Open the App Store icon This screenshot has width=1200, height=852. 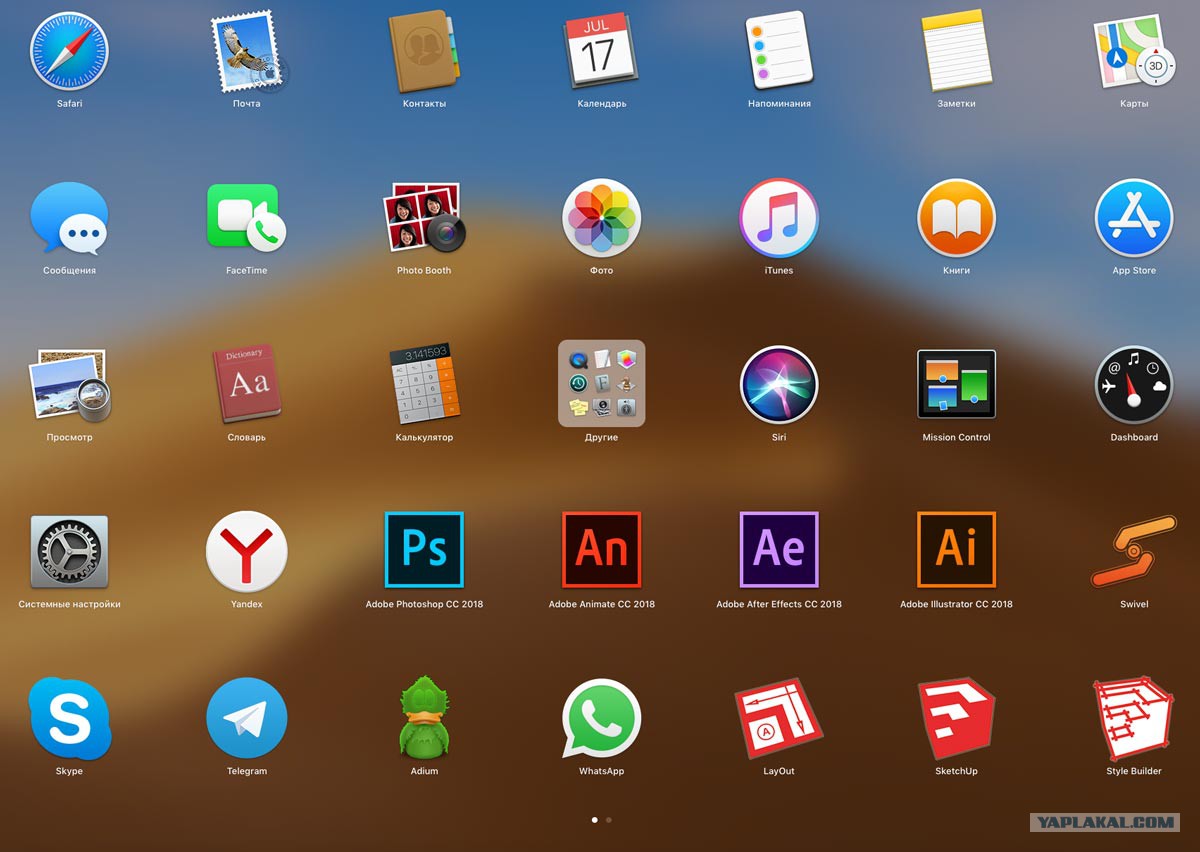click(1134, 218)
